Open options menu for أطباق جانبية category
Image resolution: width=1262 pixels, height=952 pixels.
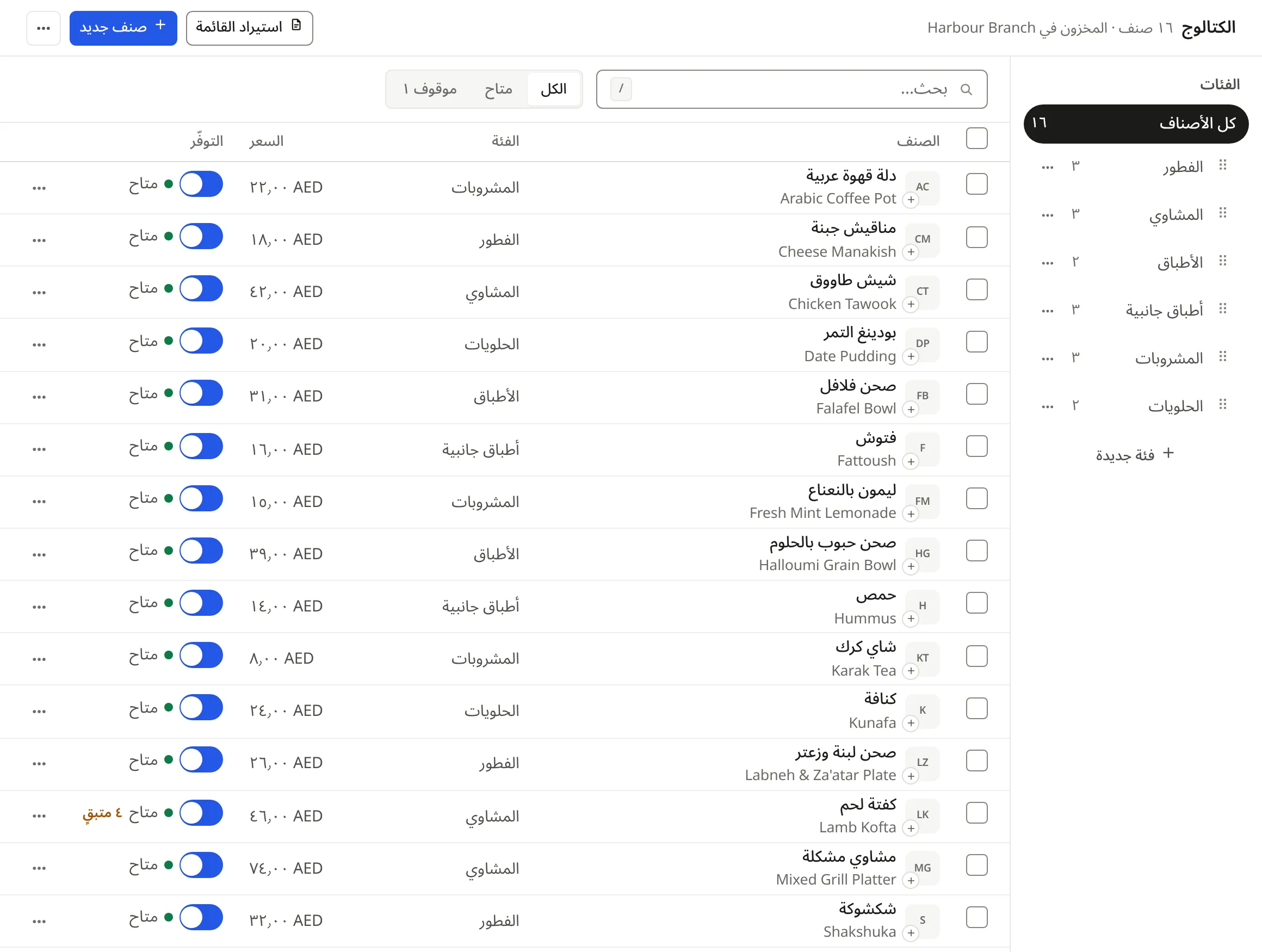[1048, 311]
